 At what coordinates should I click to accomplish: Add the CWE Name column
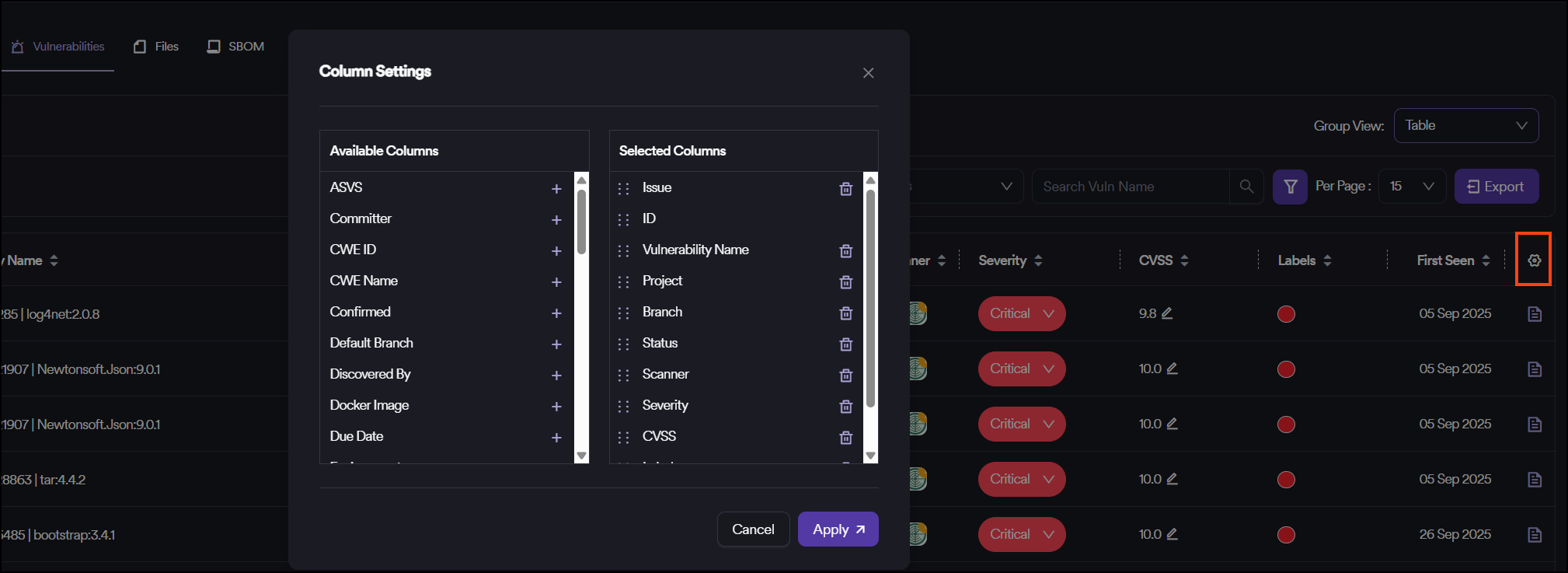pyautogui.click(x=556, y=282)
